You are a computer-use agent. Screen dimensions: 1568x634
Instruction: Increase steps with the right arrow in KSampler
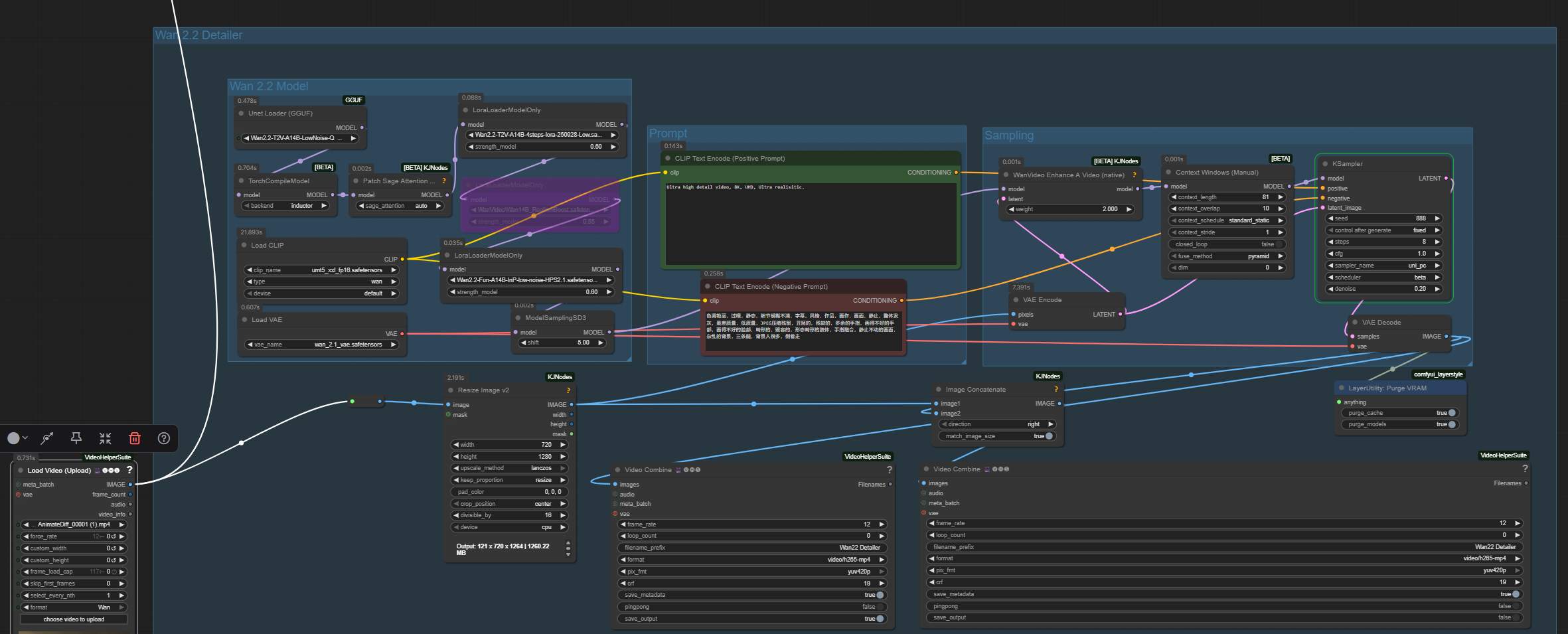click(x=1437, y=242)
